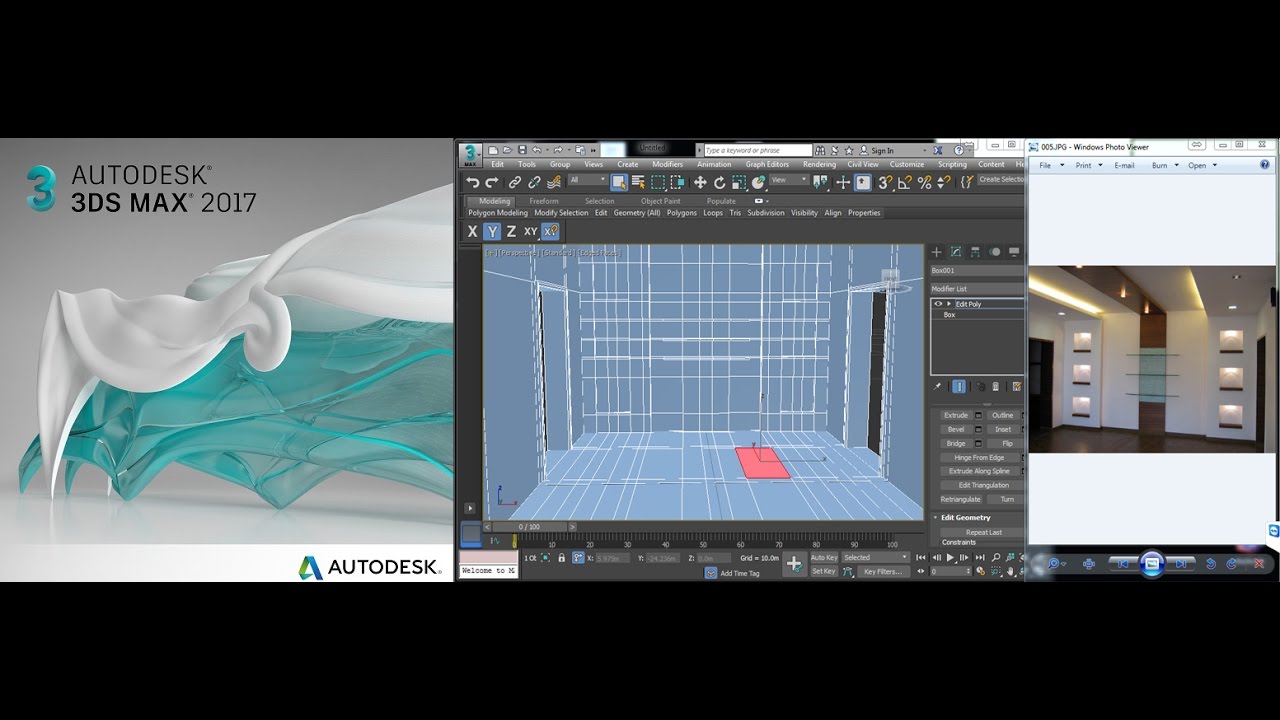Activate the Select Object tool
This screenshot has height=720, width=1280.
pyautogui.click(x=619, y=183)
